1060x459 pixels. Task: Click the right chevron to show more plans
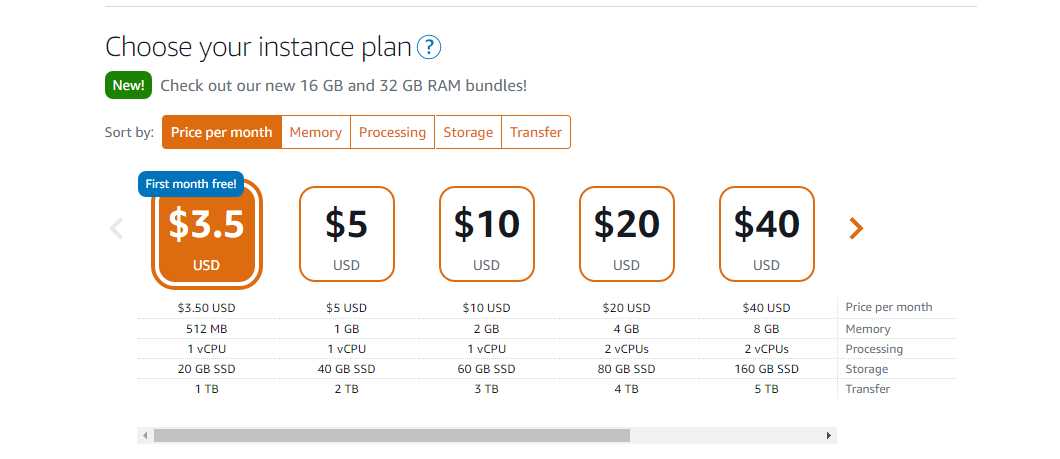(855, 229)
